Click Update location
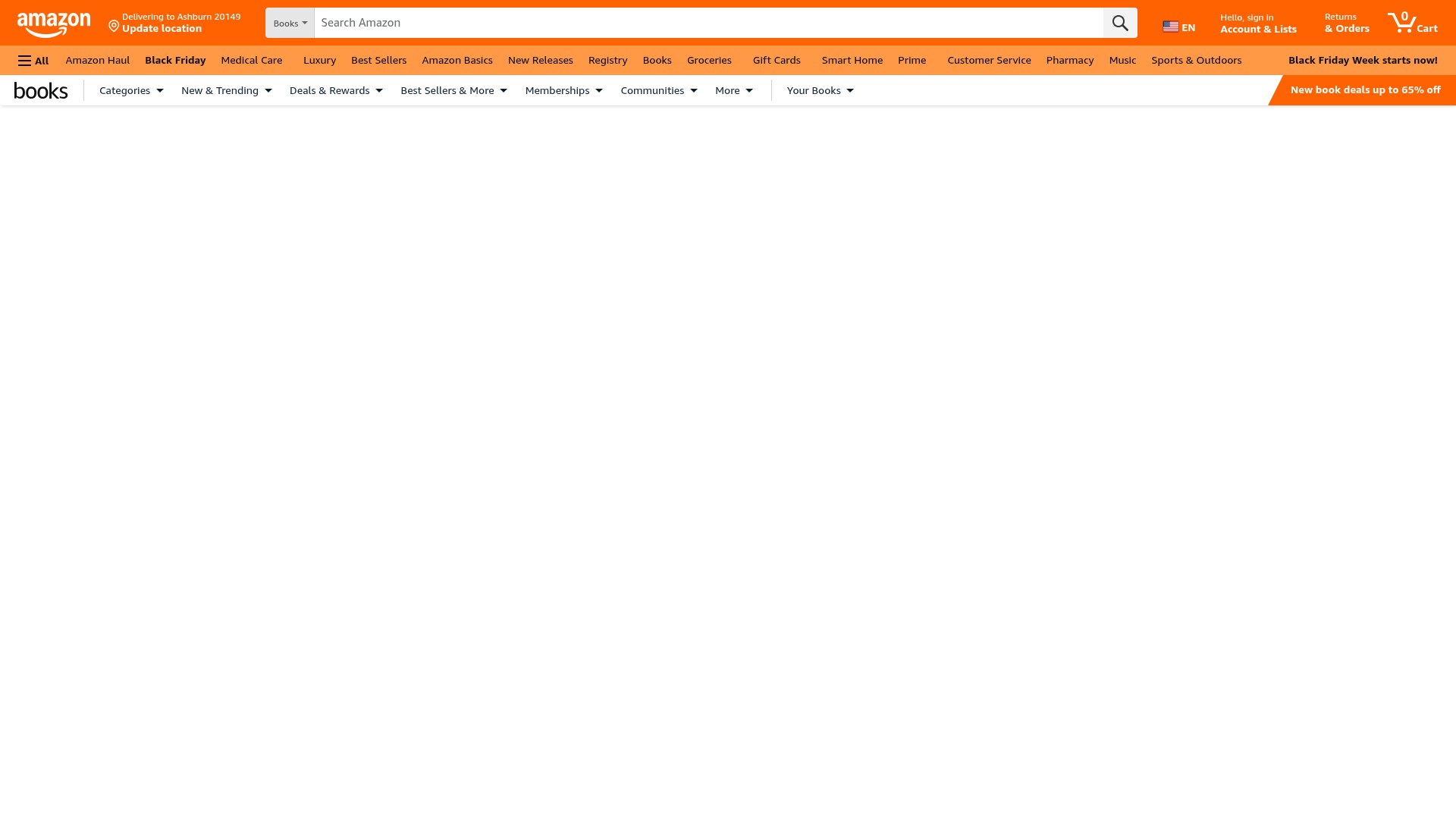 click(162, 29)
